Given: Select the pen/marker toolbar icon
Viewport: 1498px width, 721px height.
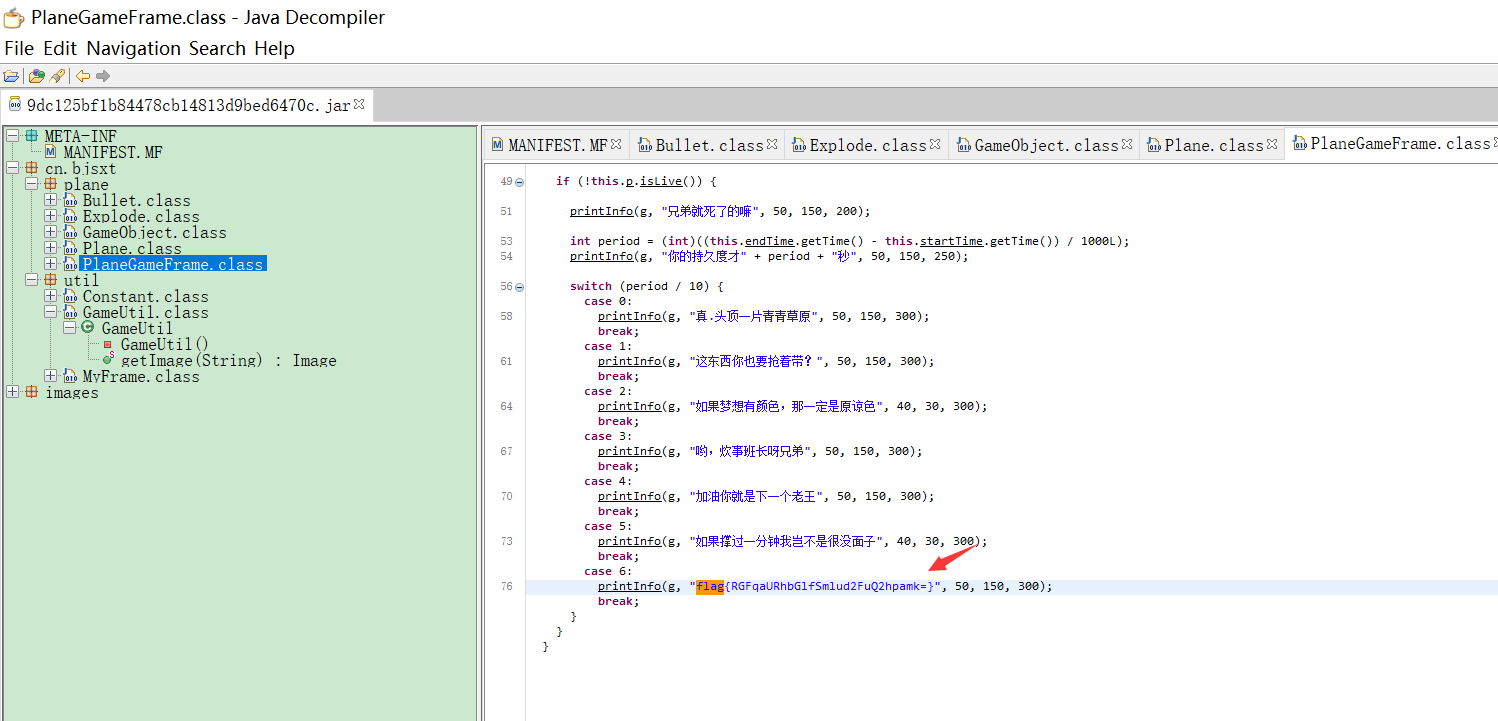Looking at the screenshot, I should point(57,76).
